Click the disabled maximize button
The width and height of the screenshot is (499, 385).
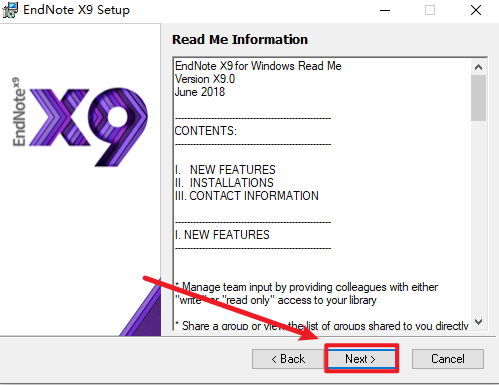click(x=430, y=10)
